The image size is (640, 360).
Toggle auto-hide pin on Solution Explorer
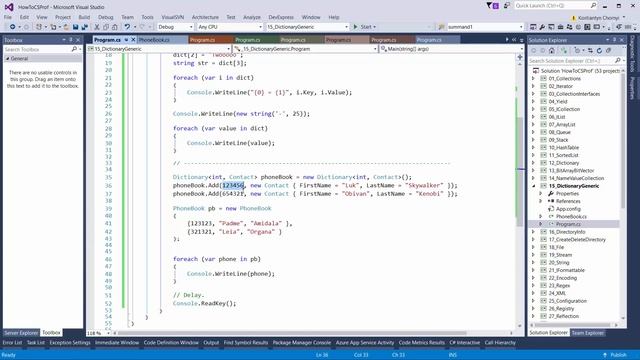615,40
